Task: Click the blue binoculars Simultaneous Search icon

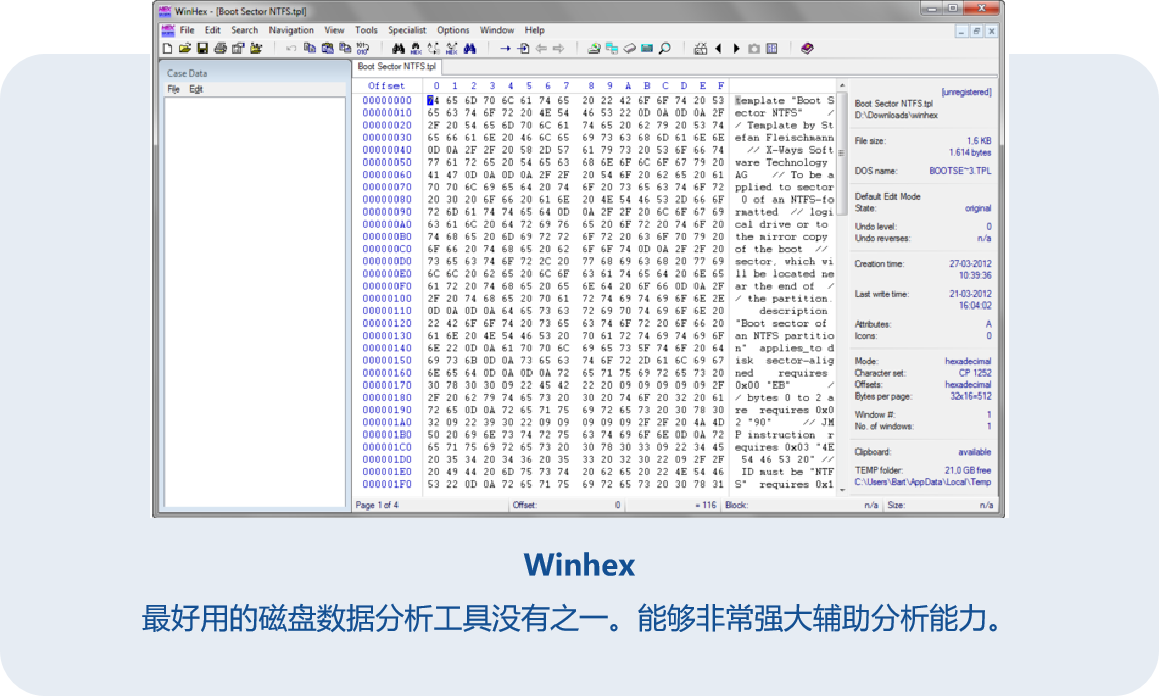Action: [470, 49]
